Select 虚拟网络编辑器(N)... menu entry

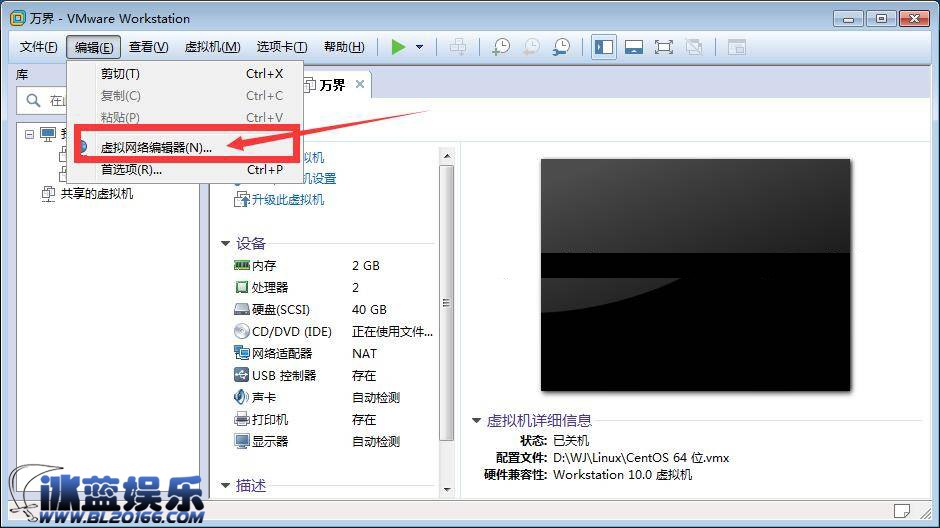[x=185, y=147]
